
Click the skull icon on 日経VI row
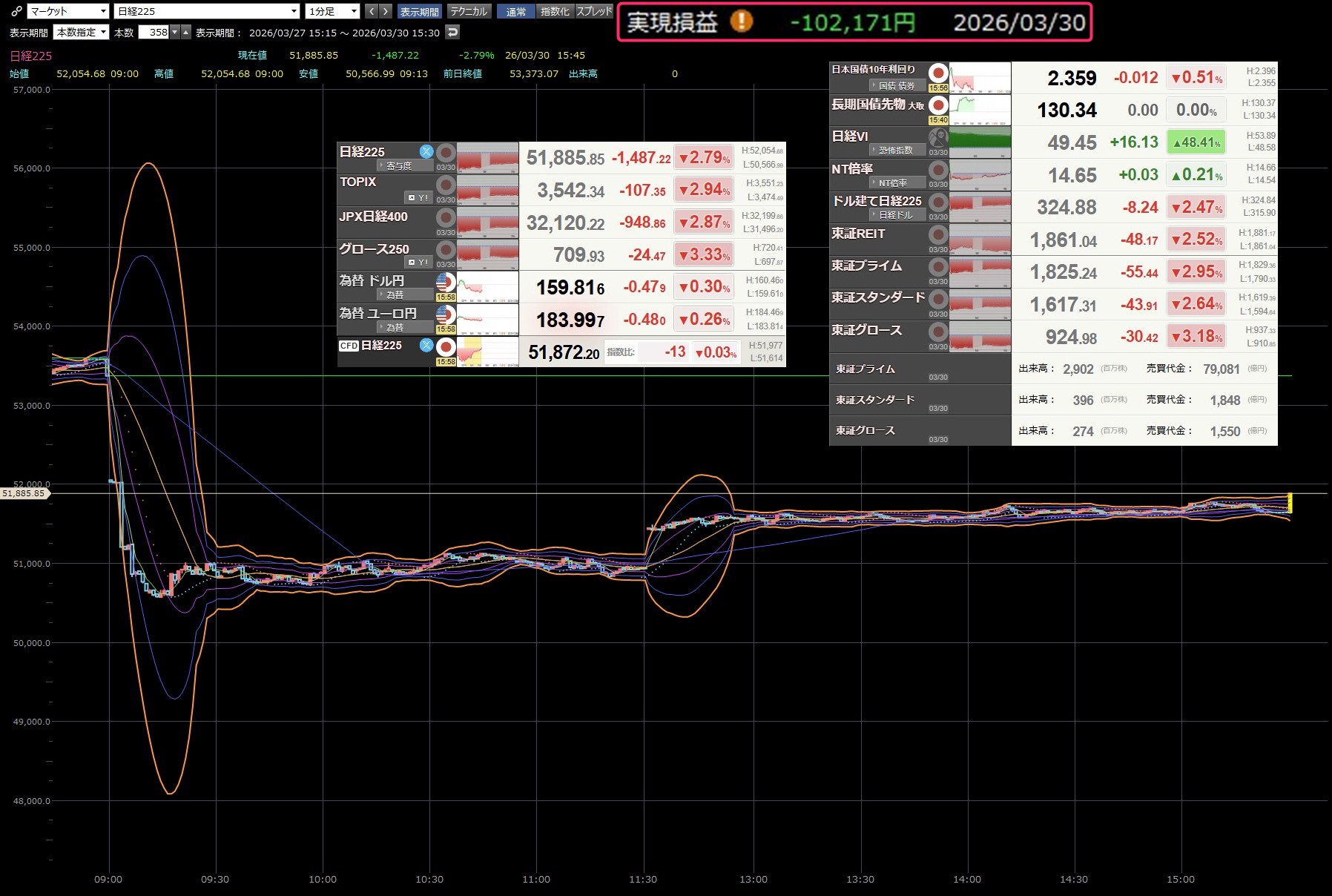tap(938, 137)
